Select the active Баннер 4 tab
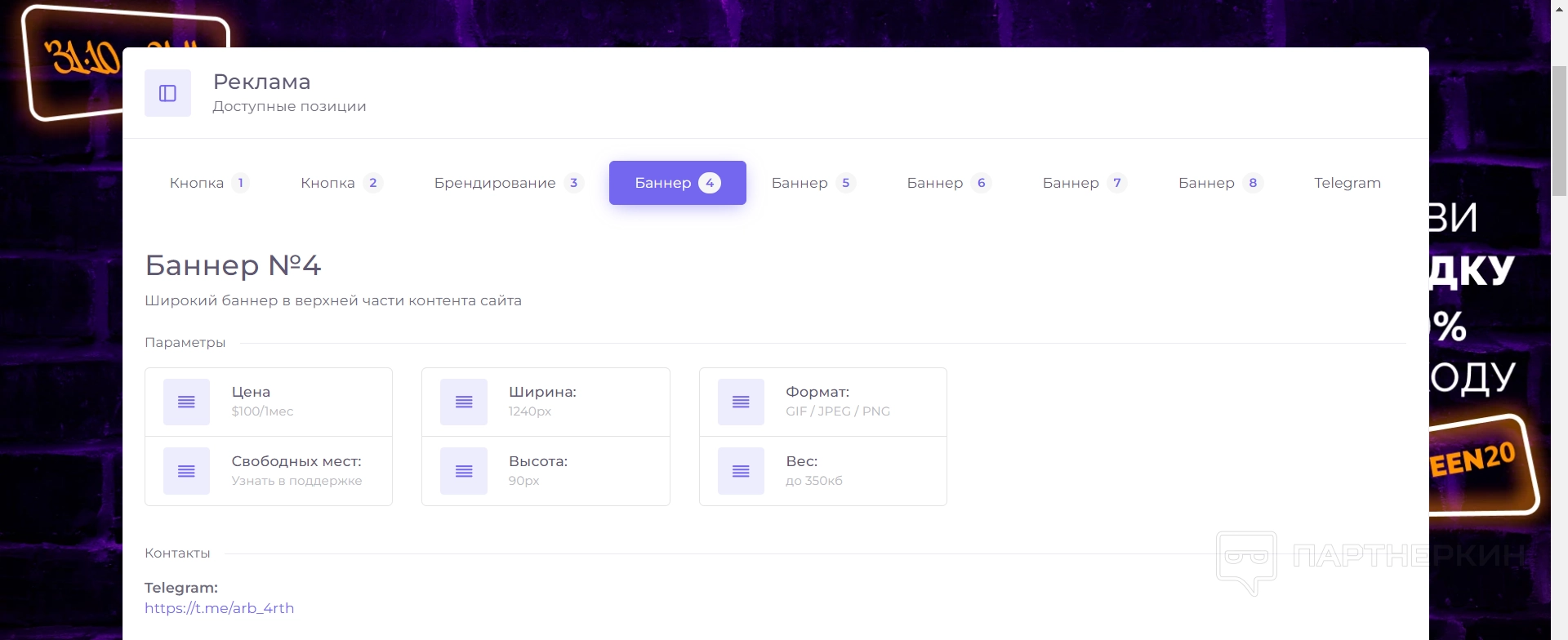 (678, 183)
